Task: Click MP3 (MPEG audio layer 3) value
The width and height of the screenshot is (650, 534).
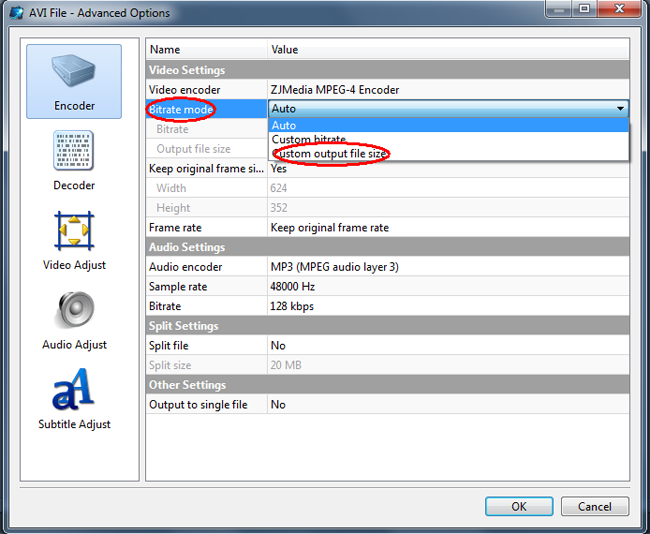Action: coord(335,267)
